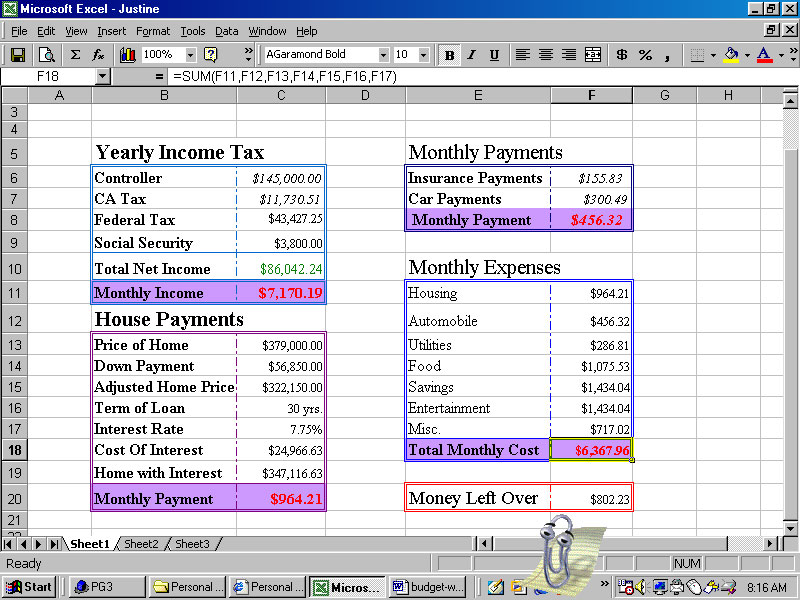The width and height of the screenshot is (800, 600).
Task: Apply the yellow Fill Color swatch
Action: 731,55
